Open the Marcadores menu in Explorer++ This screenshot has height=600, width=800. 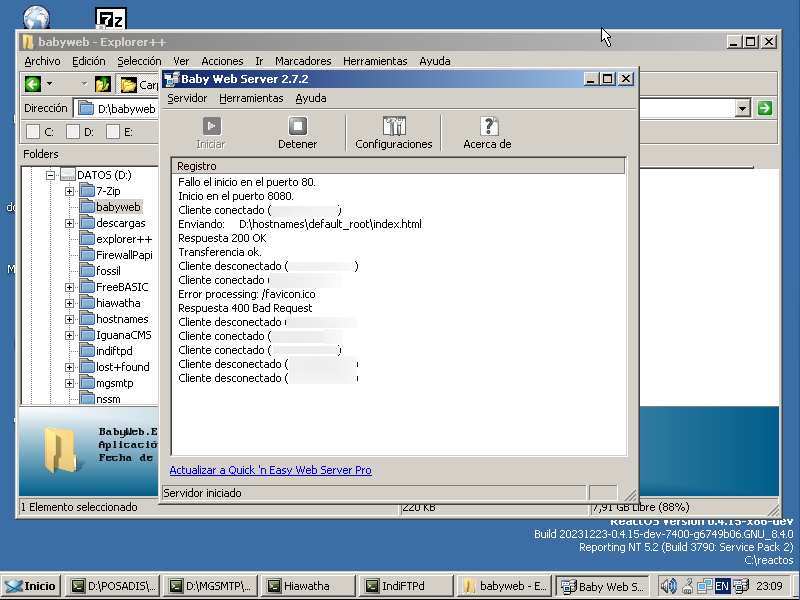coord(303,61)
